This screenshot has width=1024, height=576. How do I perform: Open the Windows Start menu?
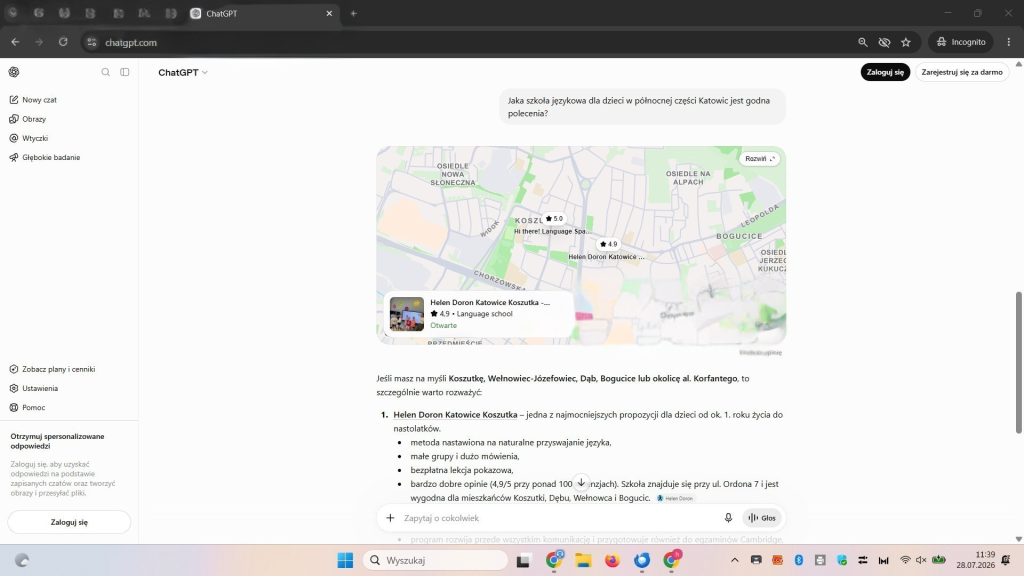(345, 560)
